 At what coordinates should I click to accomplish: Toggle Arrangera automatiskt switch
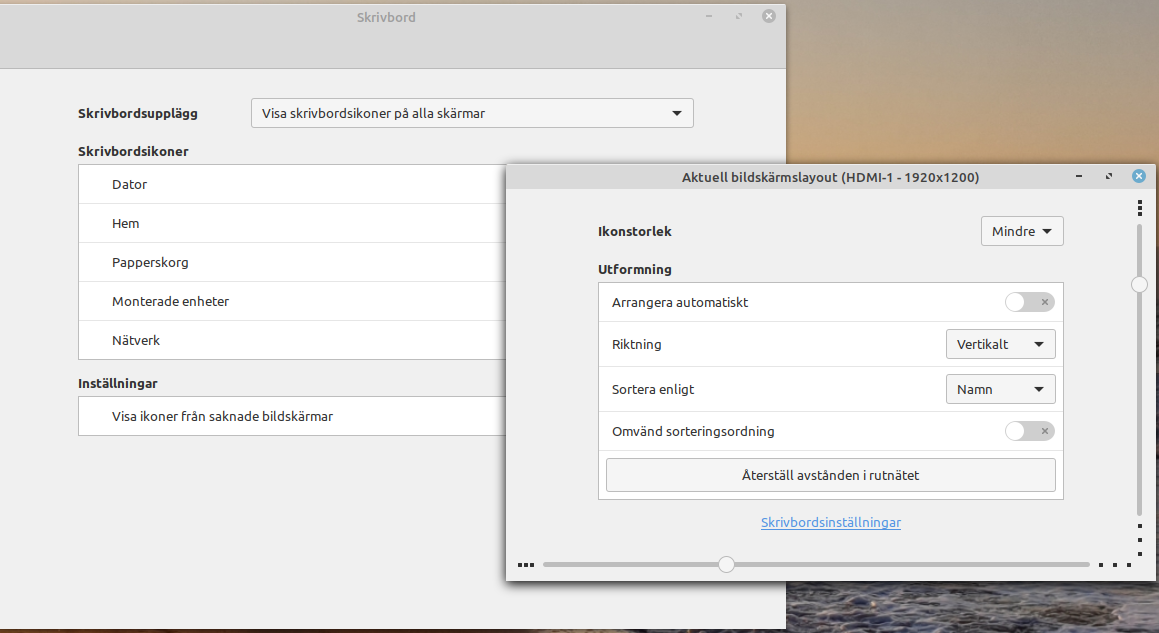click(1029, 302)
